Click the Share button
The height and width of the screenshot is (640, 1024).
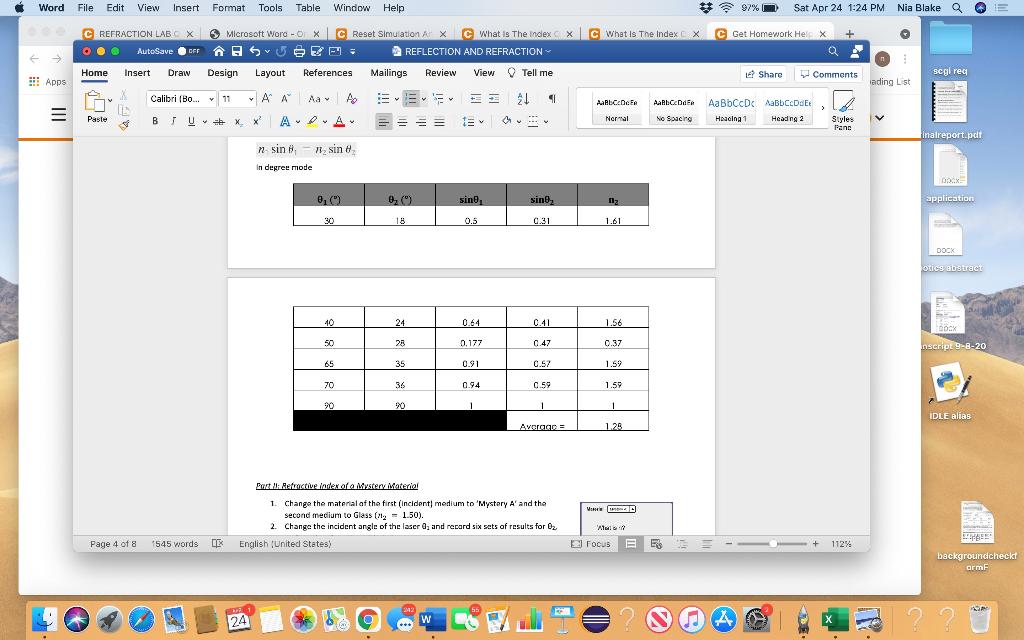point(764,73)
